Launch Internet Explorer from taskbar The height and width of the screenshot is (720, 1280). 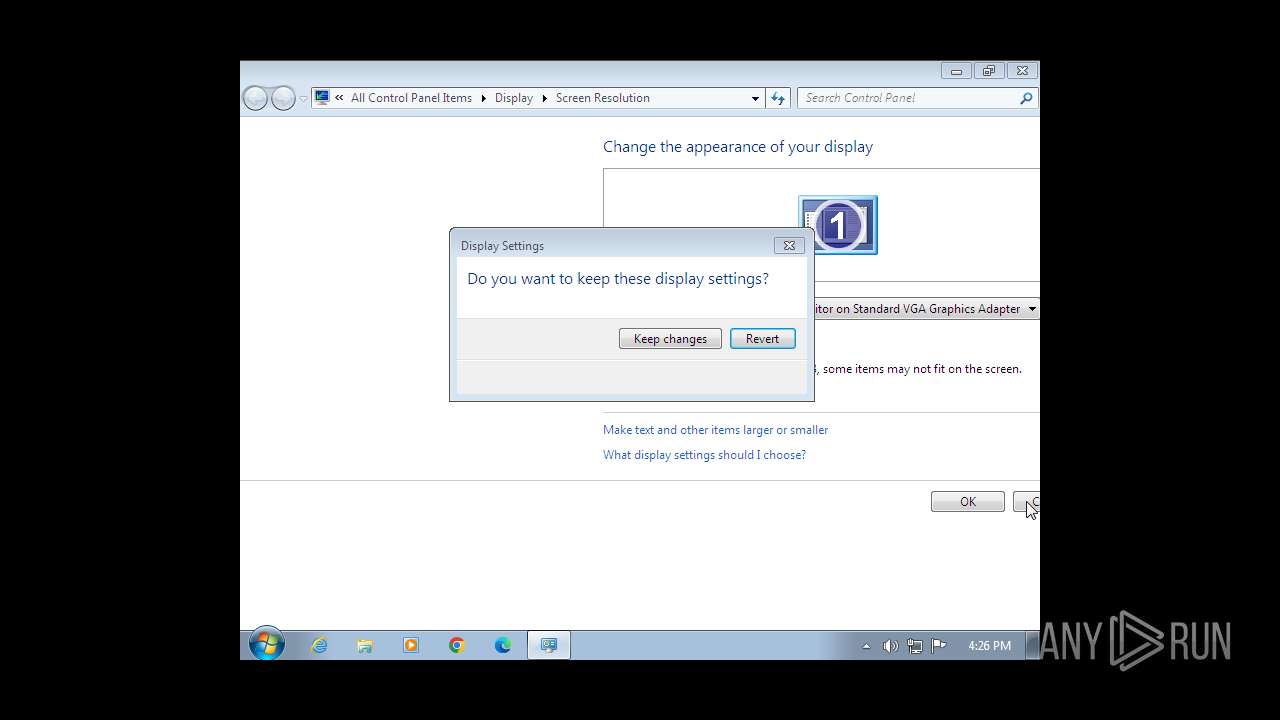tap(319, 646)
